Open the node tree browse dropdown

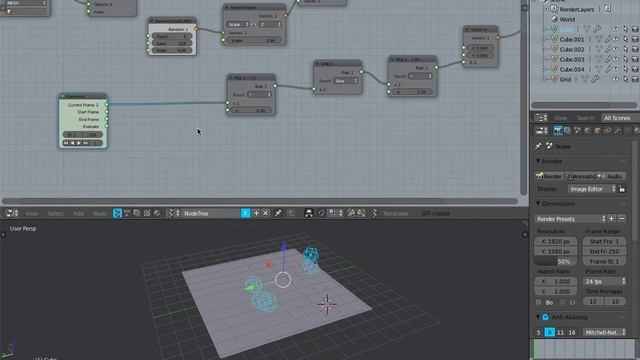click(174, 213)
